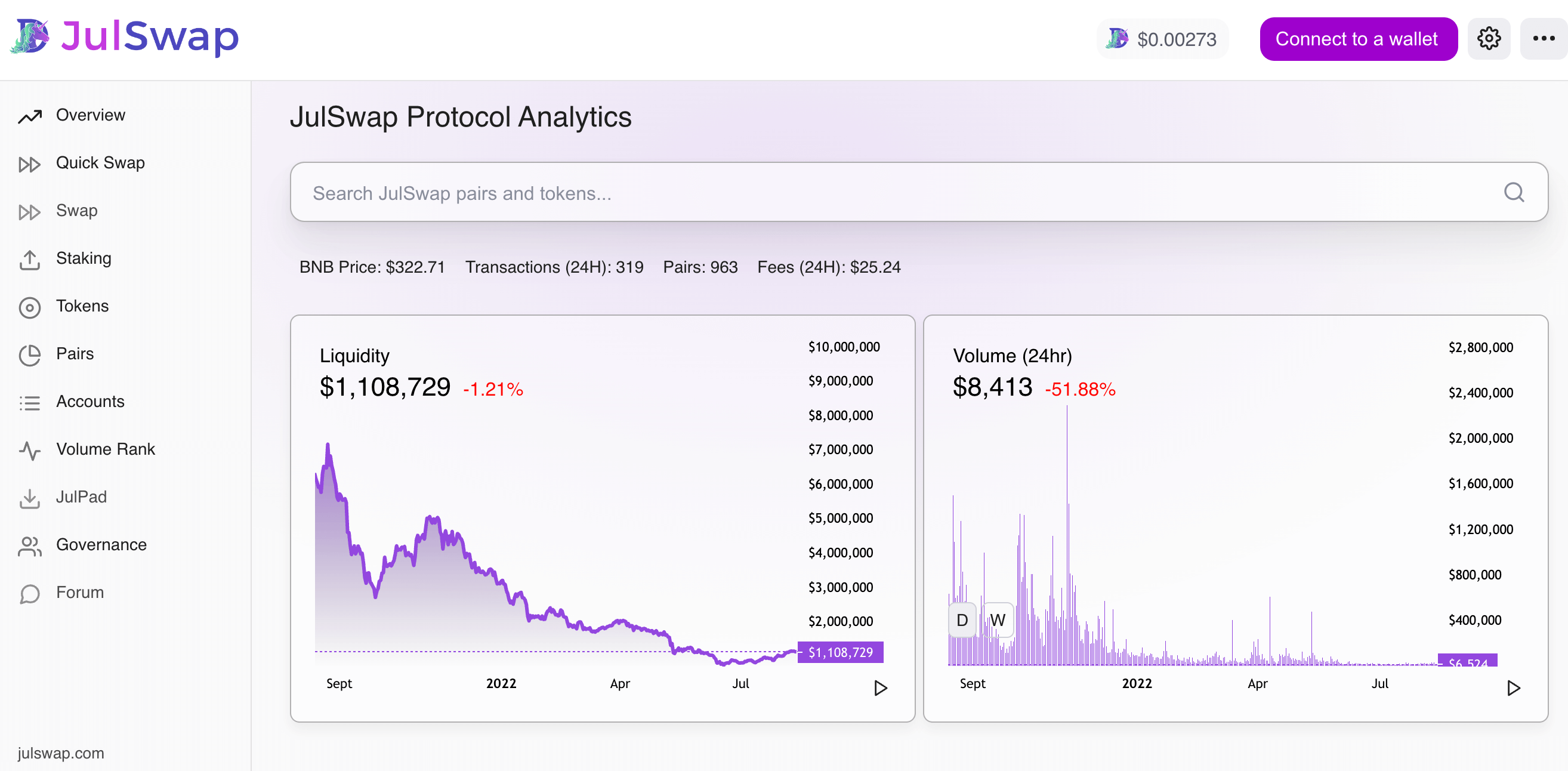Click the Liquidity value $1,108,729 heading
This screenshot has height=771, width=1568.
tap(385, 387)
